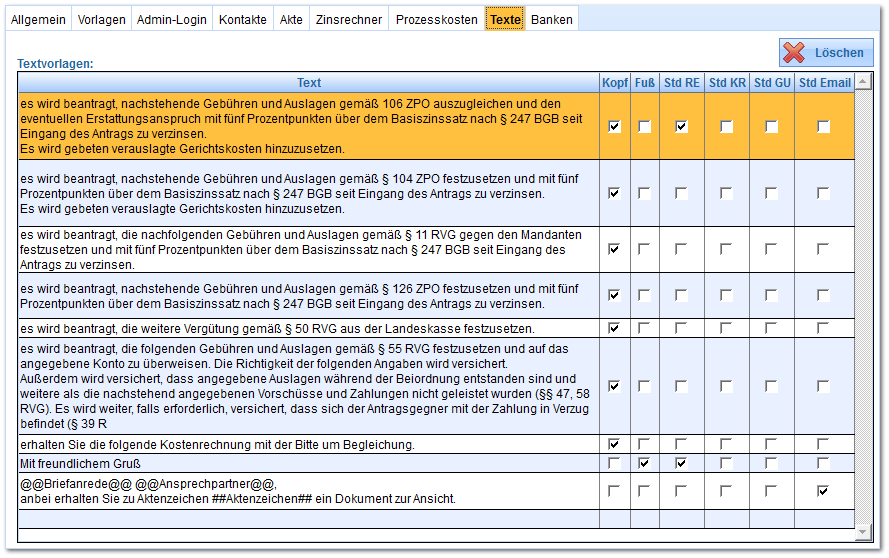This screenshot has height=558, width=889.
Task: Go to the Kontakte tab
Action: click(243, 19)
